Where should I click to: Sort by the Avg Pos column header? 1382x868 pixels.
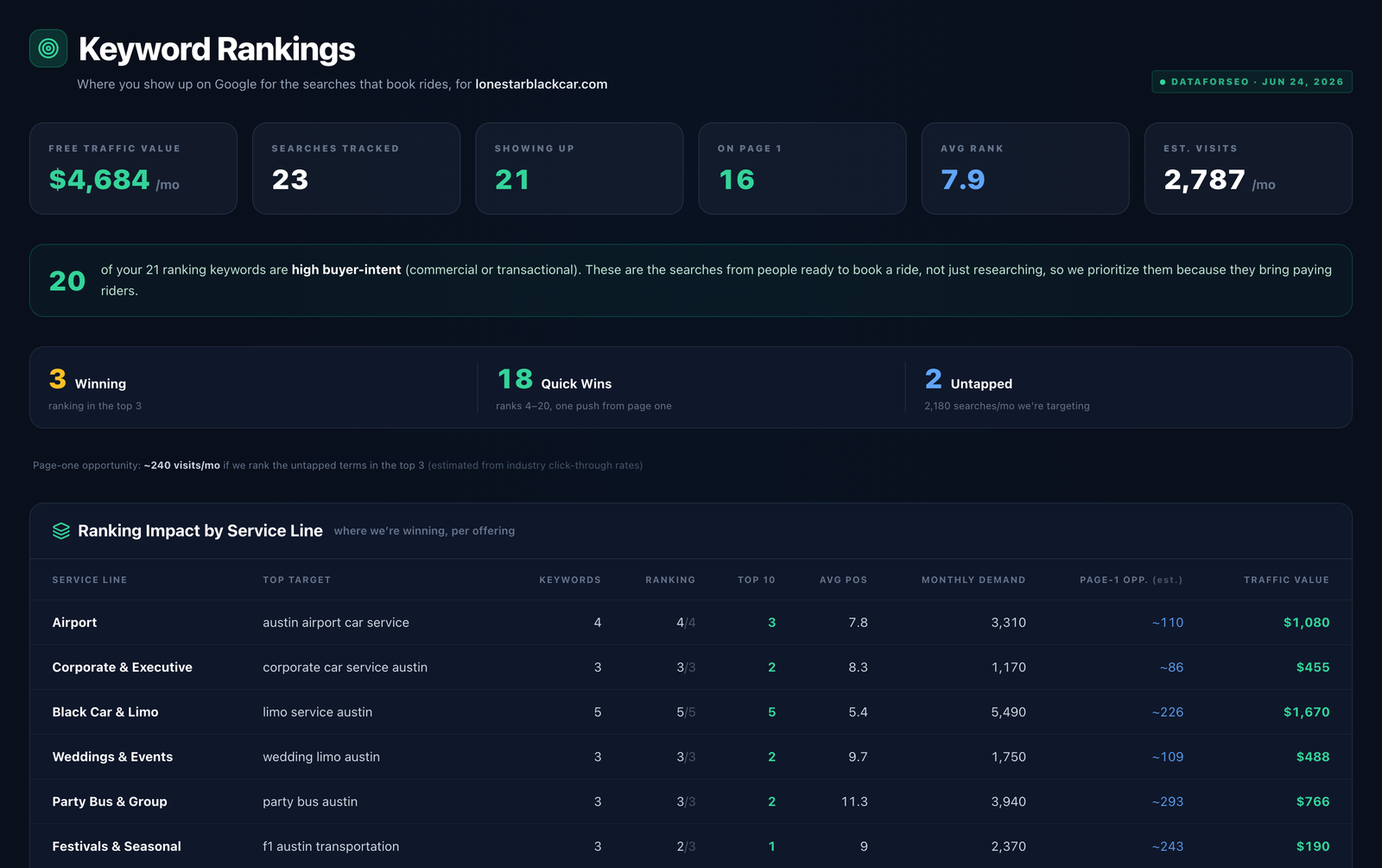click(843, 580)
